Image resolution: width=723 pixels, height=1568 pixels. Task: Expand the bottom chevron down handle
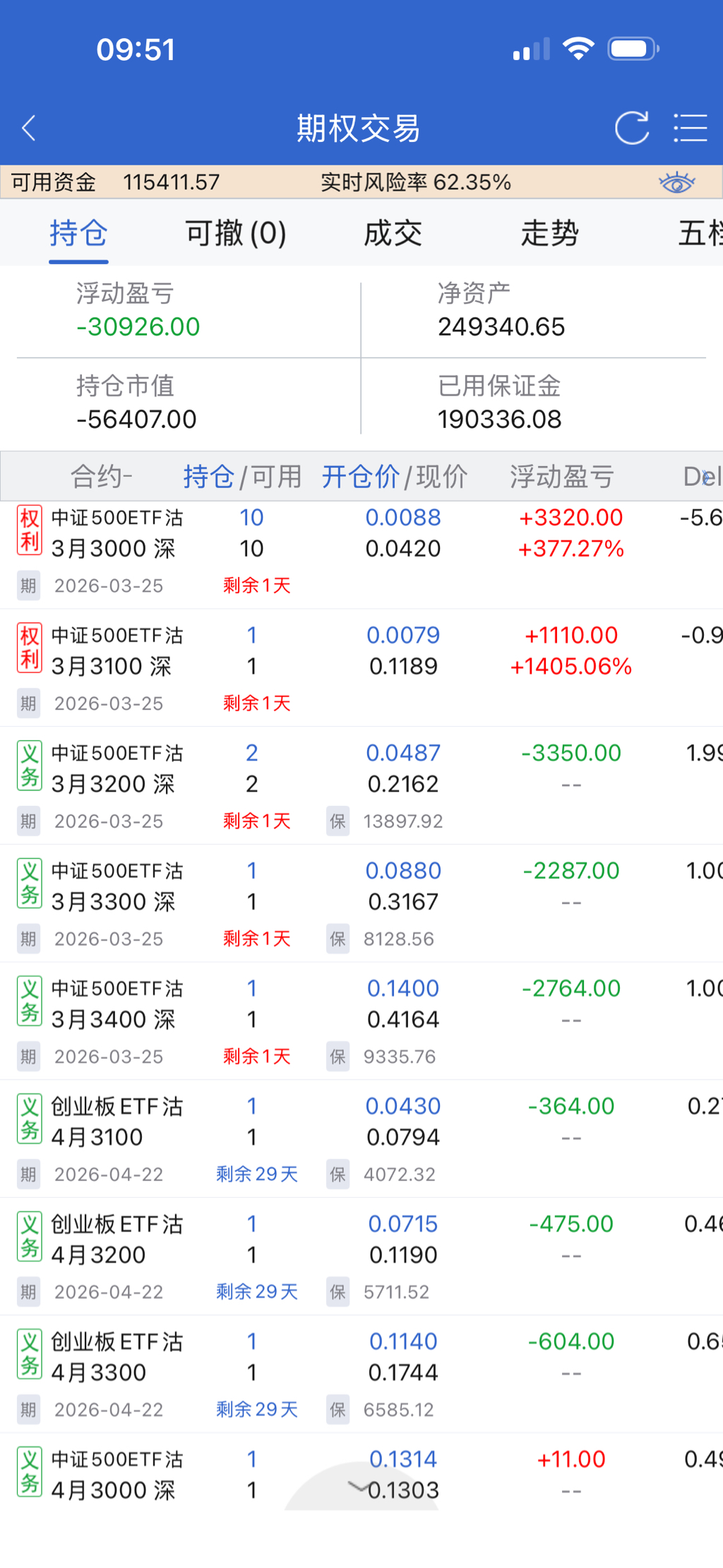pyautogui.click(x=360, y=1487)
